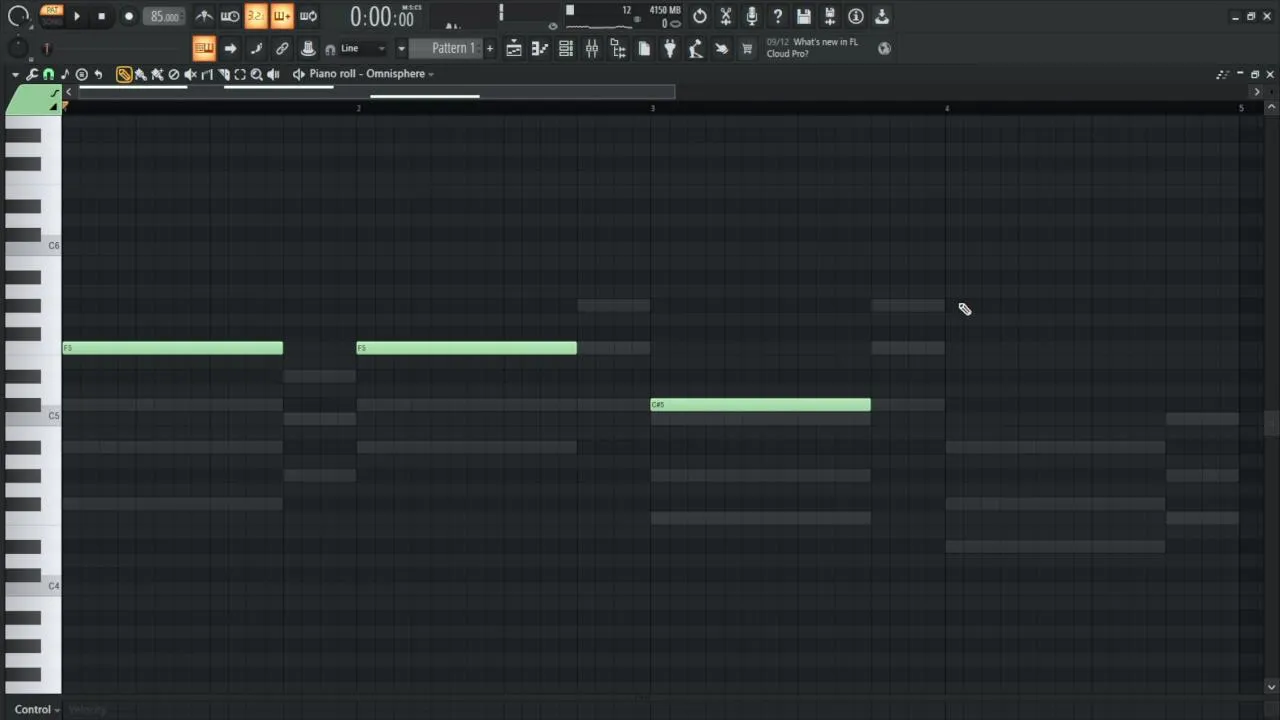Screen dimensions: 1280x720
Task: Arm the record button
Action: click(129, 16)
